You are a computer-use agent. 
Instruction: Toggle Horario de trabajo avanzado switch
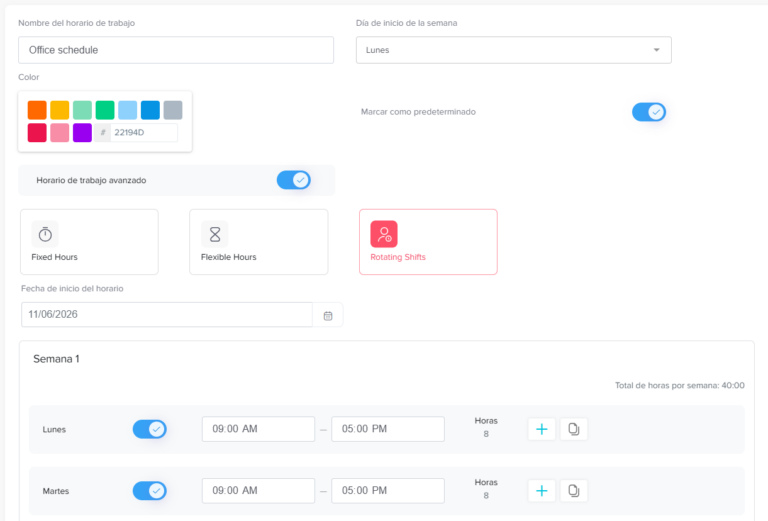(x=293, y=180)
